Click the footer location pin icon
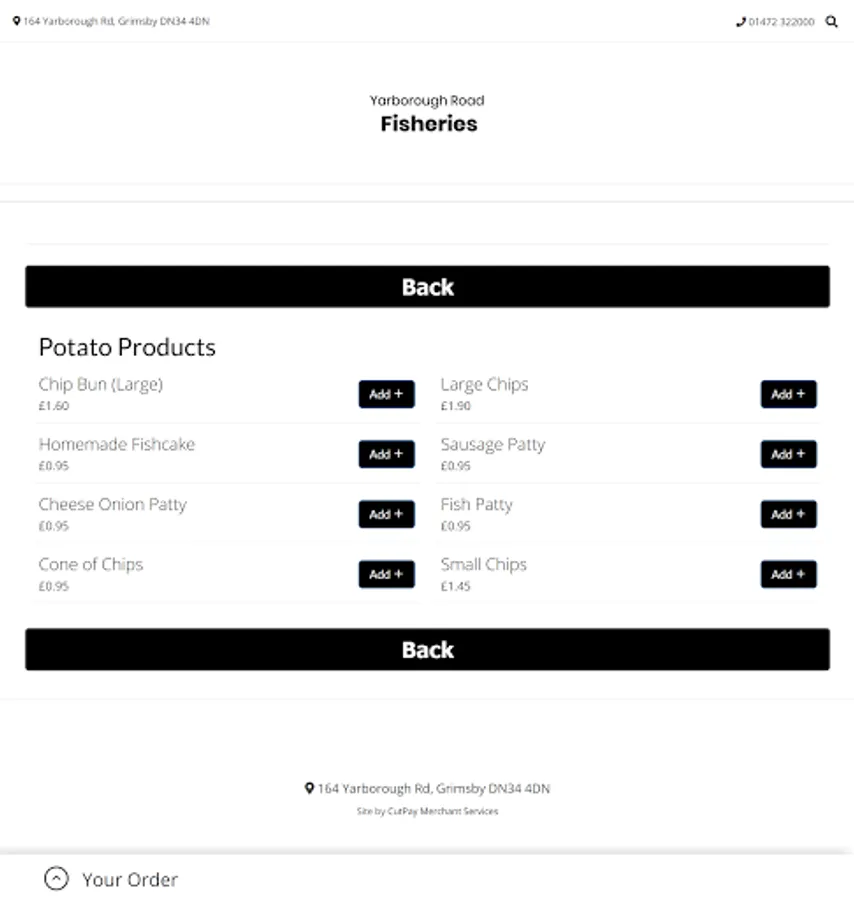The height and width of the screenshot is (900, 854). 310,788
